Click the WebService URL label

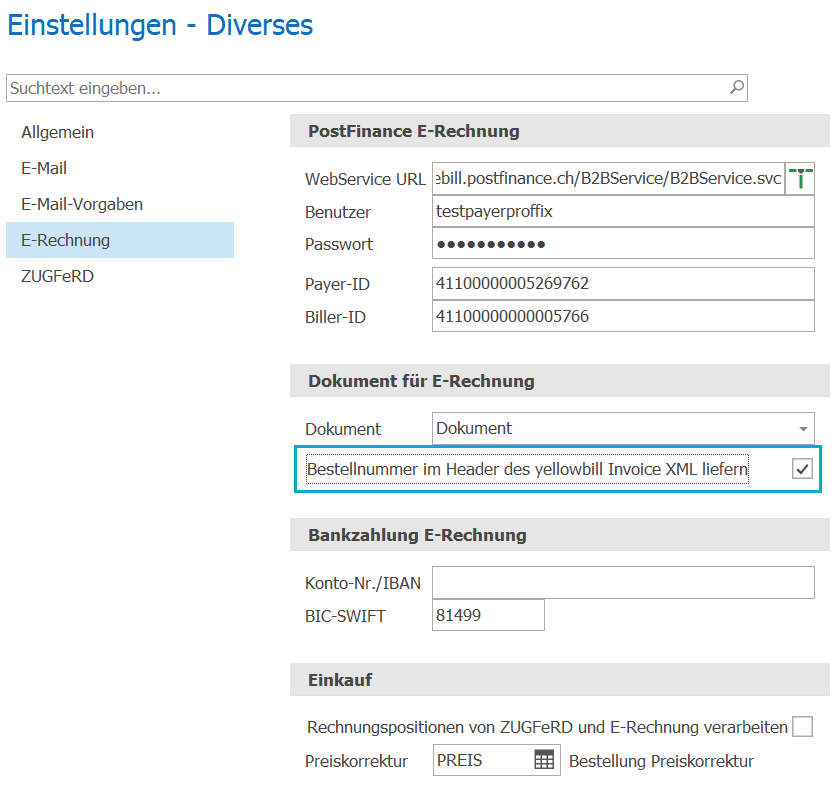(365, 179)
